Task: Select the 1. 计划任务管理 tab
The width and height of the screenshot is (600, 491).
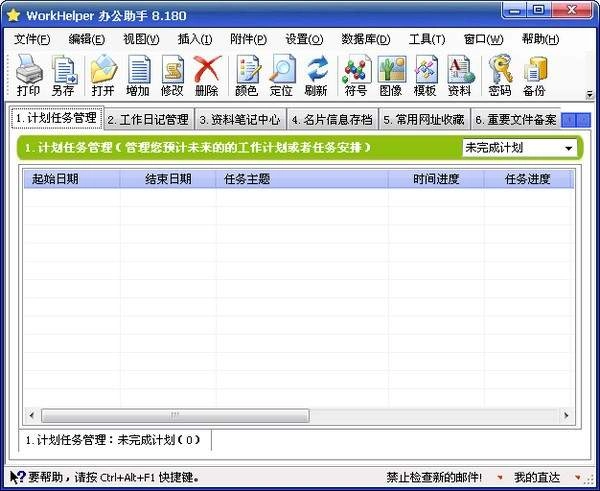Action: click(x=56, y=118)
